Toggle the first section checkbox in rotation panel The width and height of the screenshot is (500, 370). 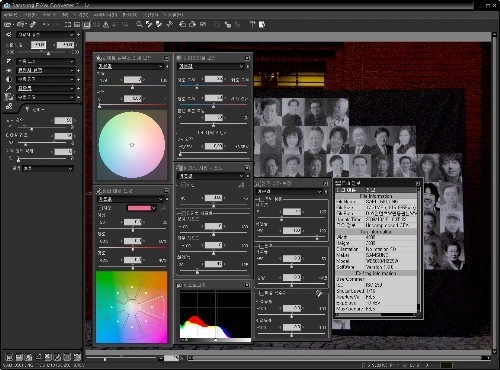(262, 199)
